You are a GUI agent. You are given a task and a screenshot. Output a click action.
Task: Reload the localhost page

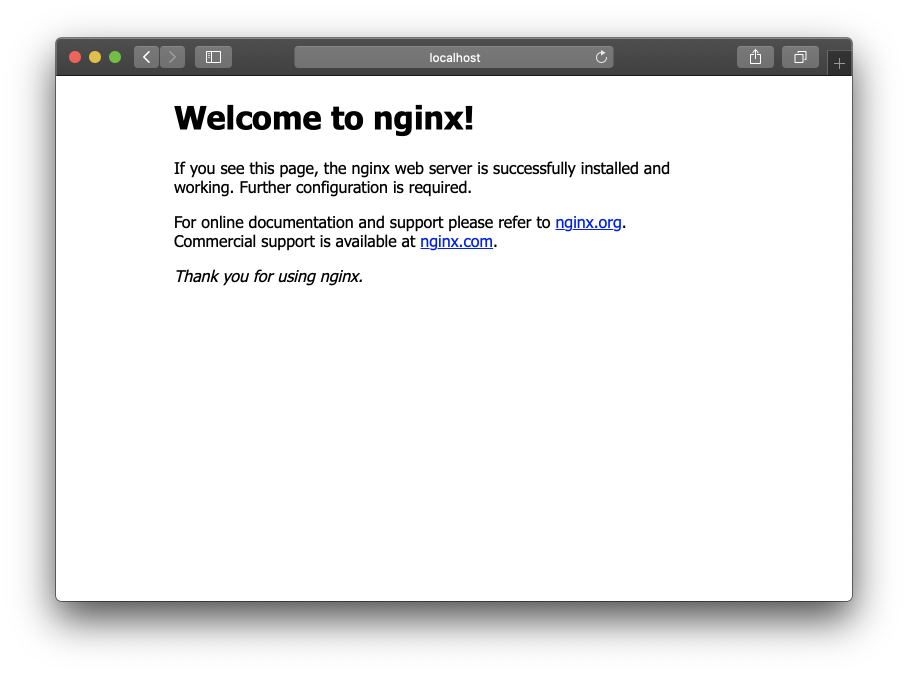click(x=602, y=57)
